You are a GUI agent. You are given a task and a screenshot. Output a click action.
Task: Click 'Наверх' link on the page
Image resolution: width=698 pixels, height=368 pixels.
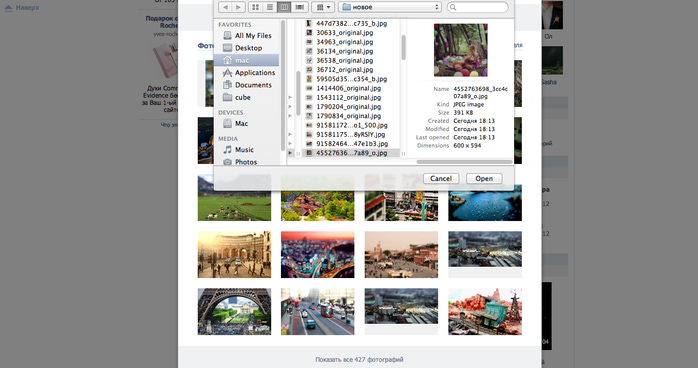click(x=28, y=8)
